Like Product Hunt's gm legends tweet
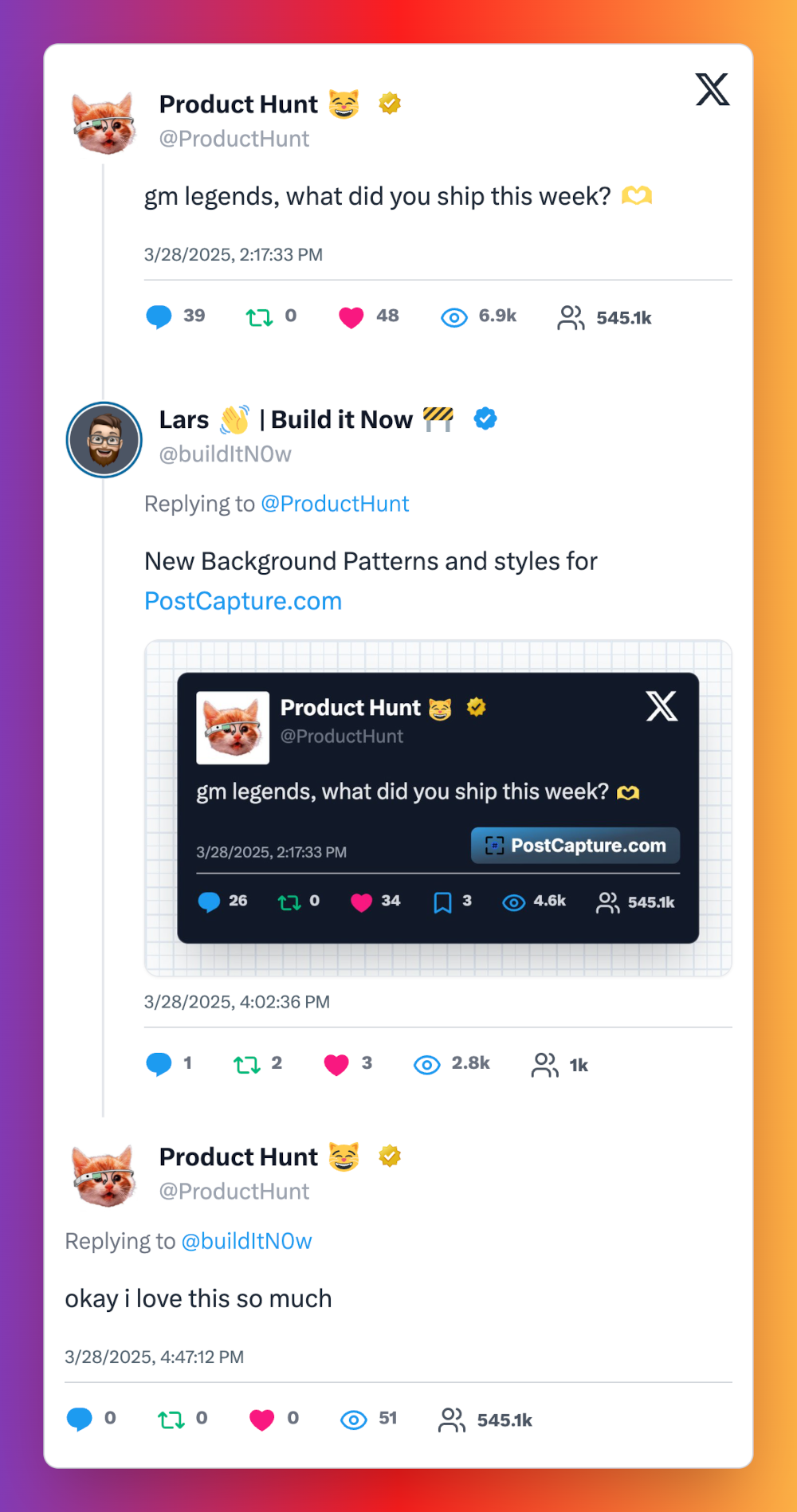The height and width of the screenshot is (1512, 797). point(351,316)
